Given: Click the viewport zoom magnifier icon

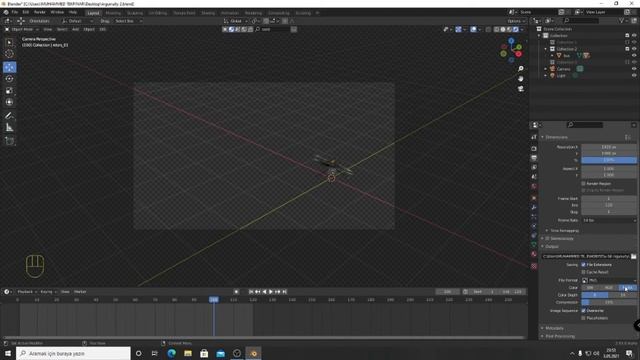Looking at the screenshot, I should coord(520,69).
